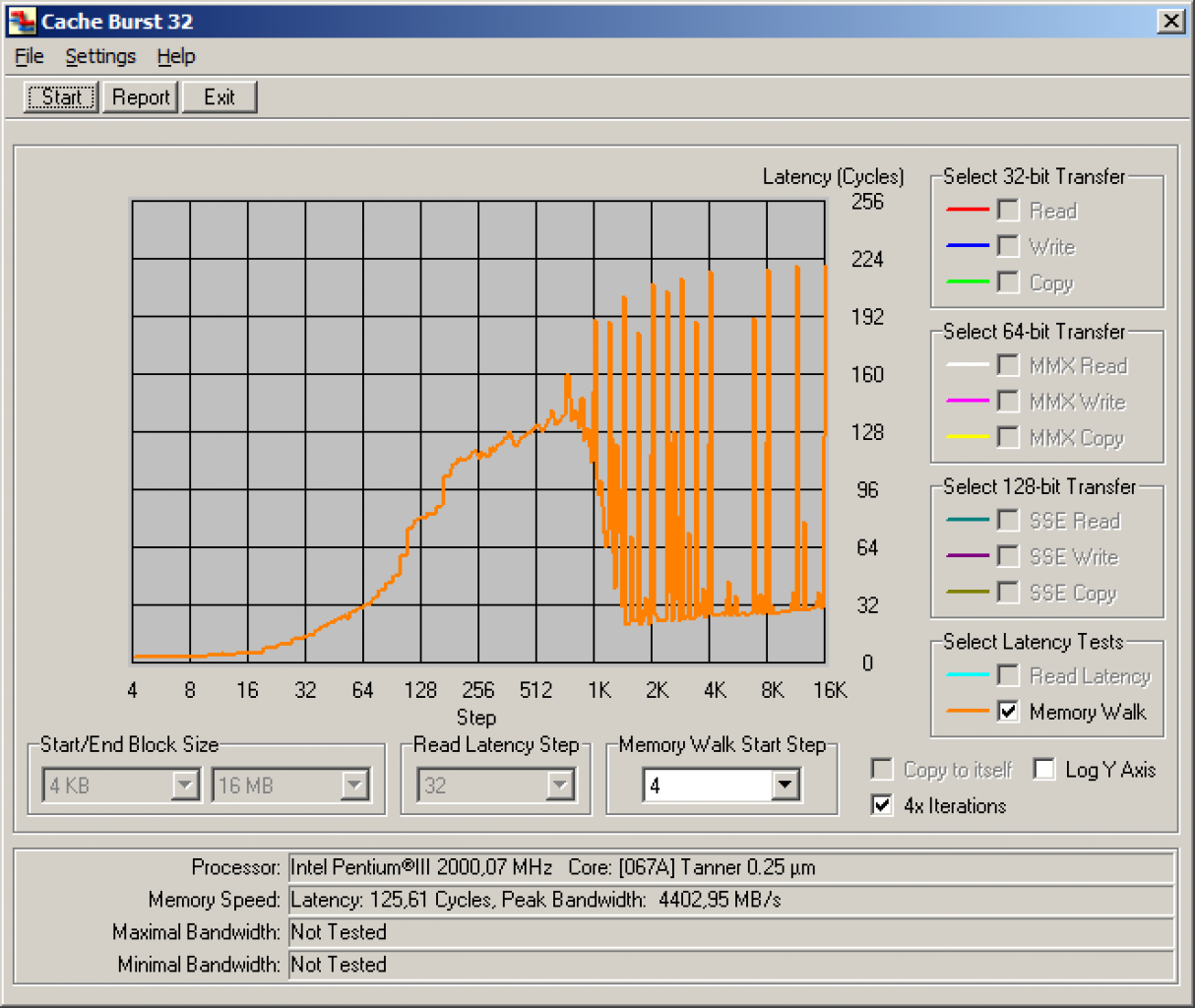Image resolution: width=1195 pixels, height=1008 pixels.
Task: Toggle the MMX Write checkbox
Action: [1008, 401]
